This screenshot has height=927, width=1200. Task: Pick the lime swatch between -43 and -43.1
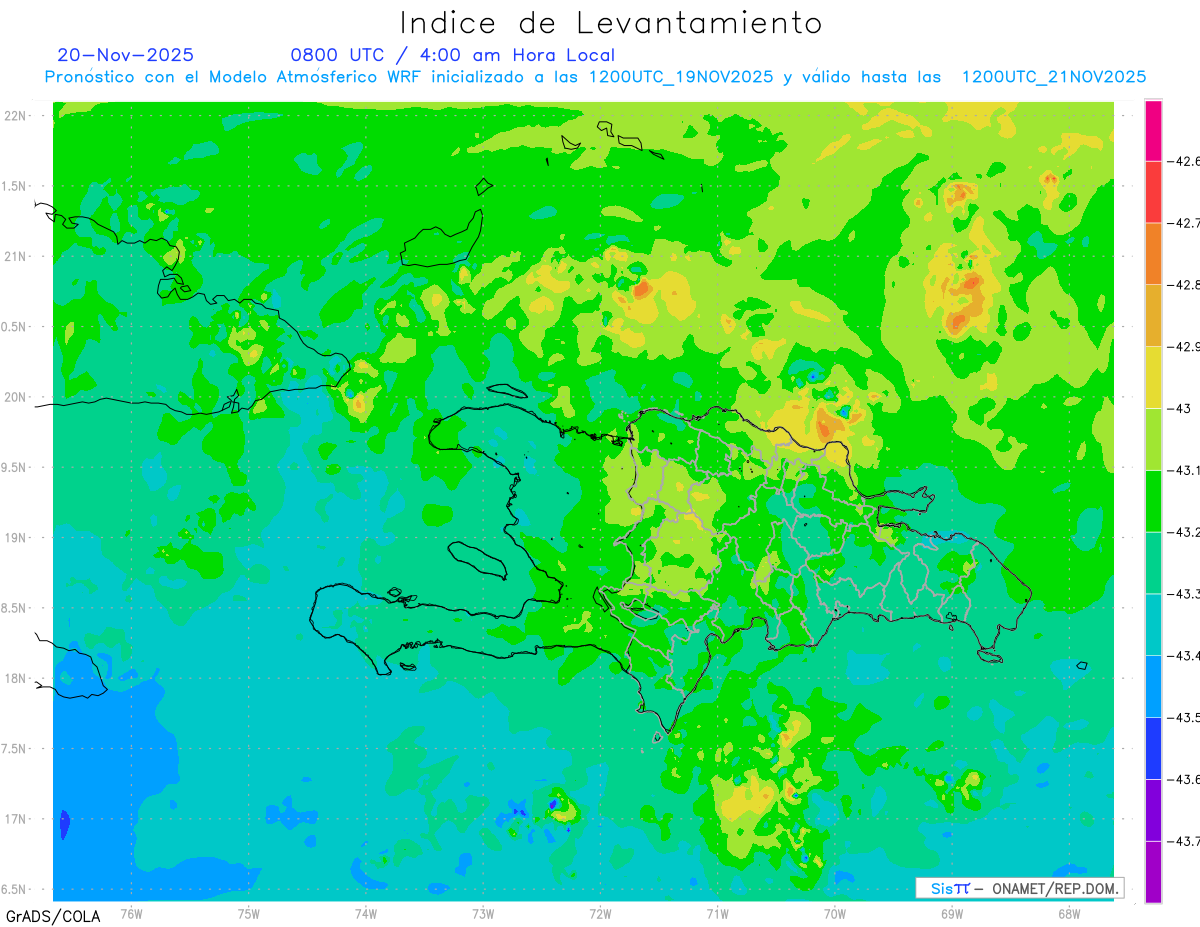1153,439
